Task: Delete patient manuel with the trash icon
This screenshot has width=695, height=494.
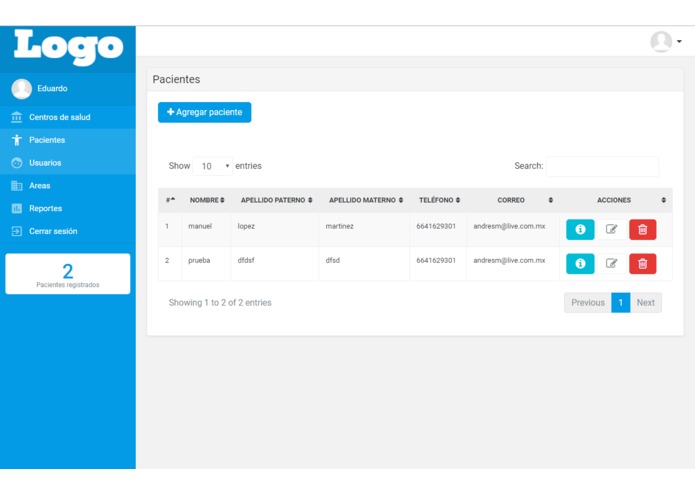Action: point(642,229)
